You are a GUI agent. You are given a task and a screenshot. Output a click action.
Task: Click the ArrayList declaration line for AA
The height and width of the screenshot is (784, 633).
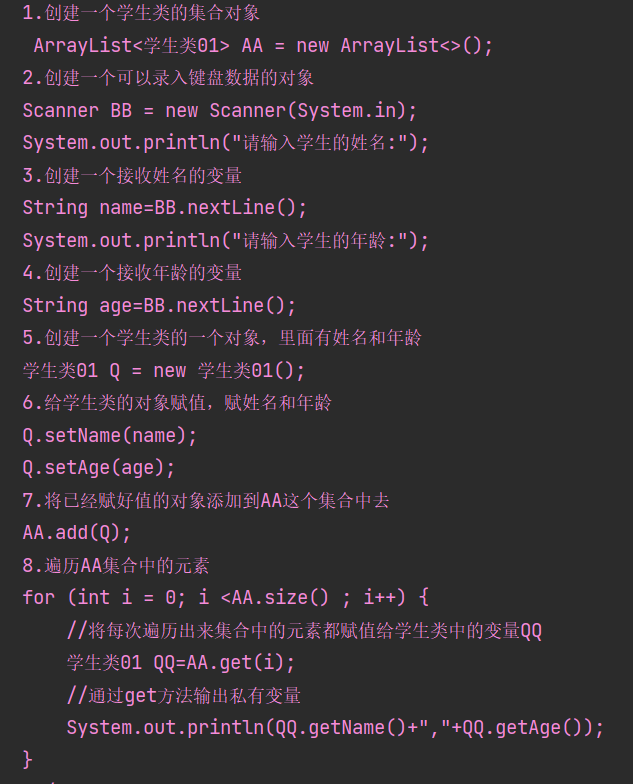(x=263, y=46)
